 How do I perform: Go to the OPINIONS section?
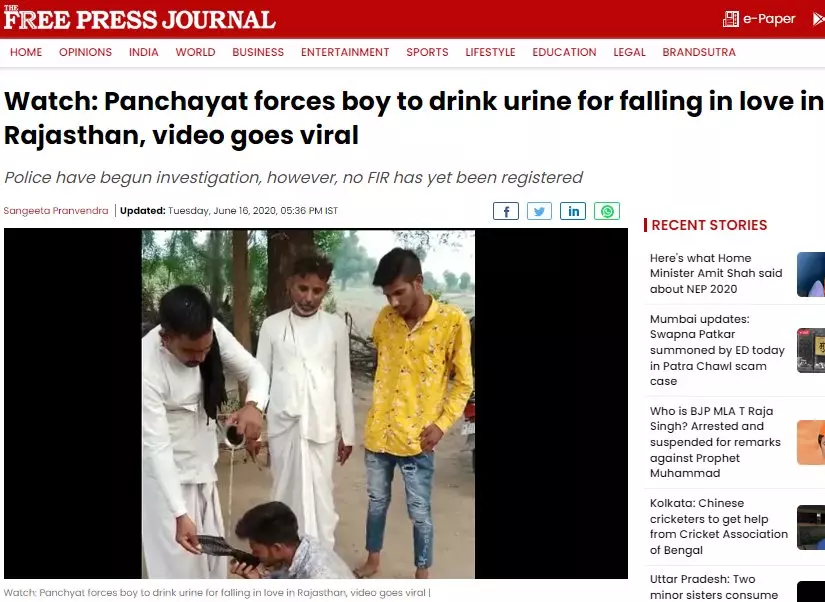tap(85, 52)
